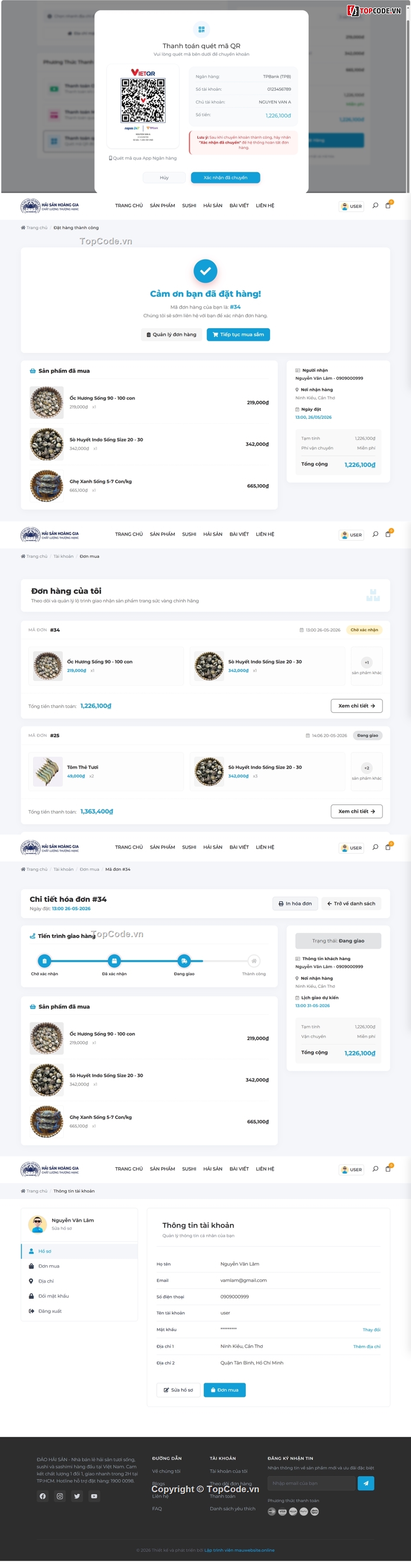Select 'Đơn mua' in account sidebar

tap(80, 1266)
